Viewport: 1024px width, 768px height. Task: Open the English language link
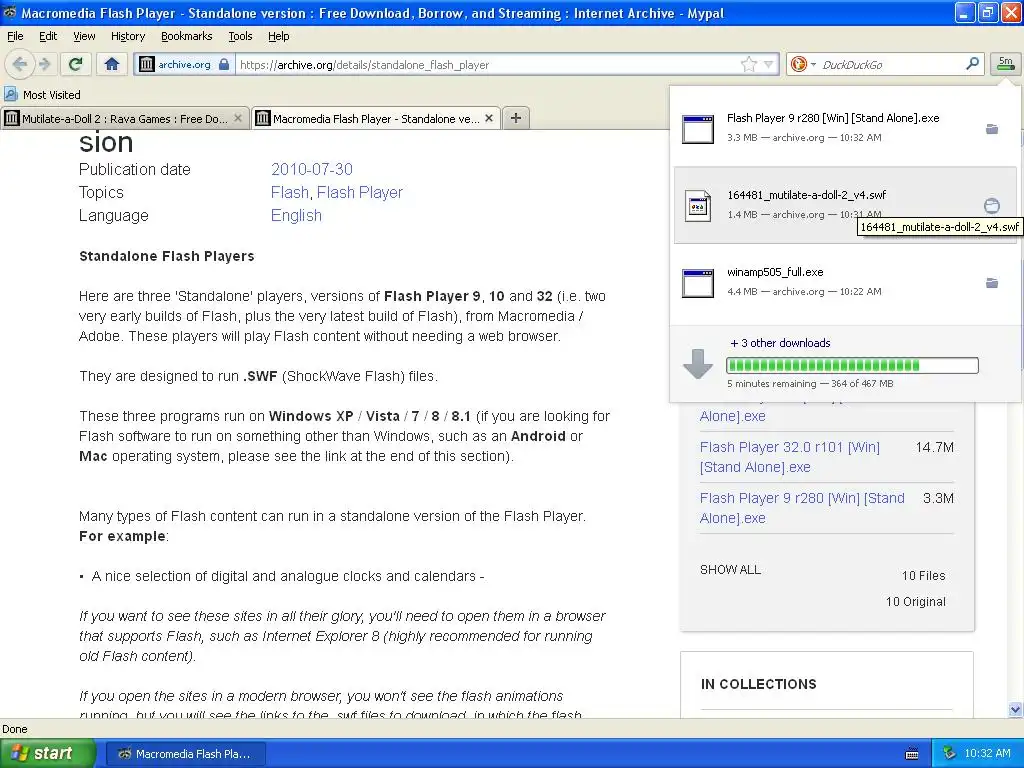coord(296,215)
